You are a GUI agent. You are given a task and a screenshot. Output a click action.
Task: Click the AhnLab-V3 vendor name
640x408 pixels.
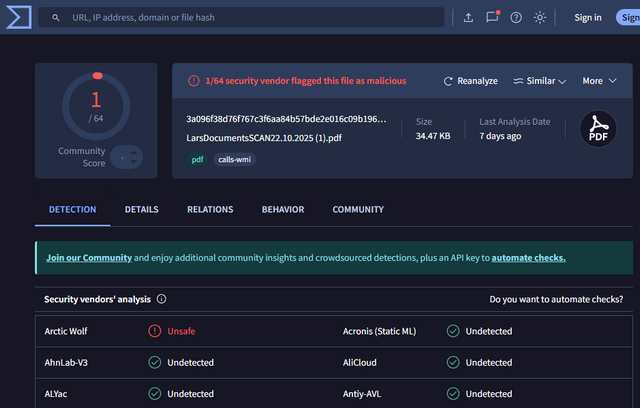click(x=66, y=362)
